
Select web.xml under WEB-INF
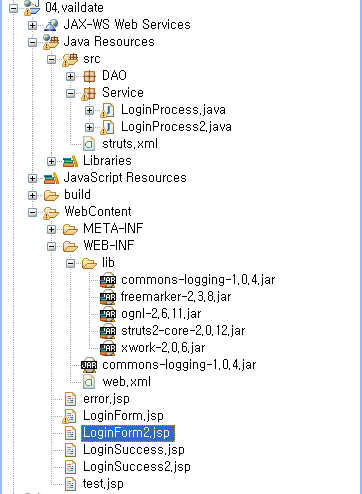(127, 382)
